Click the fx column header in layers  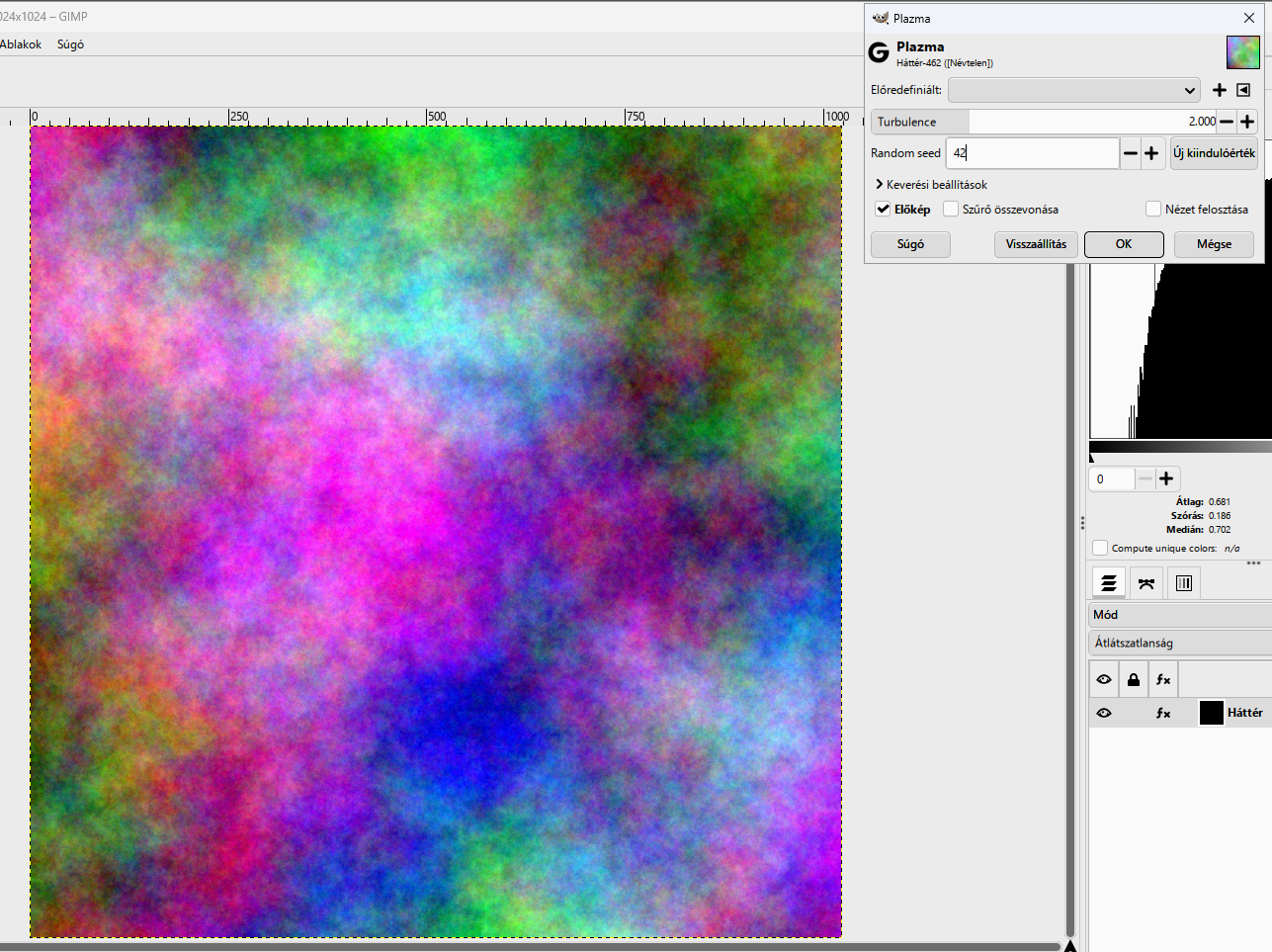pos(1163,679)
